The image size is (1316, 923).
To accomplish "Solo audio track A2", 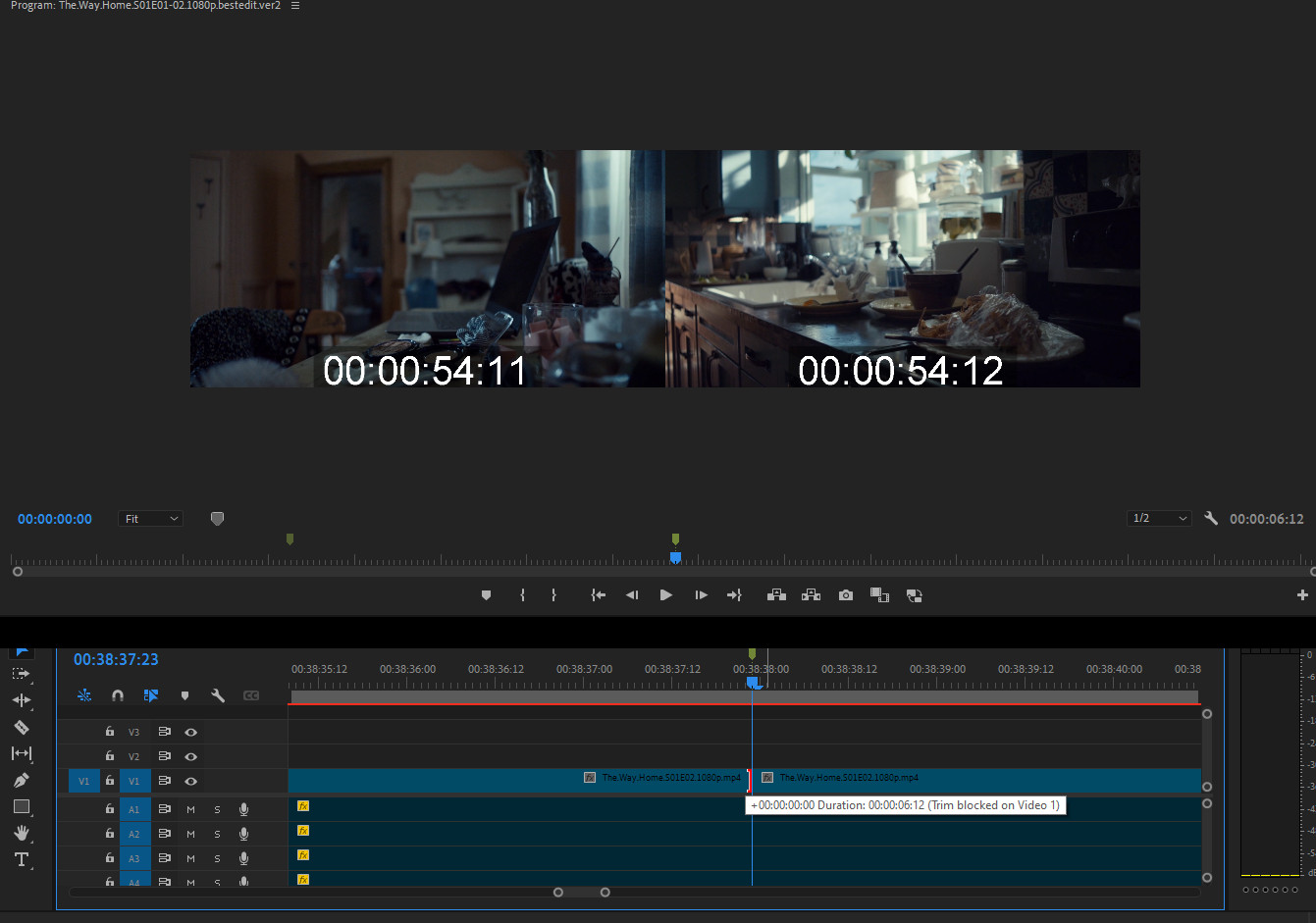I will pos(217,834).
